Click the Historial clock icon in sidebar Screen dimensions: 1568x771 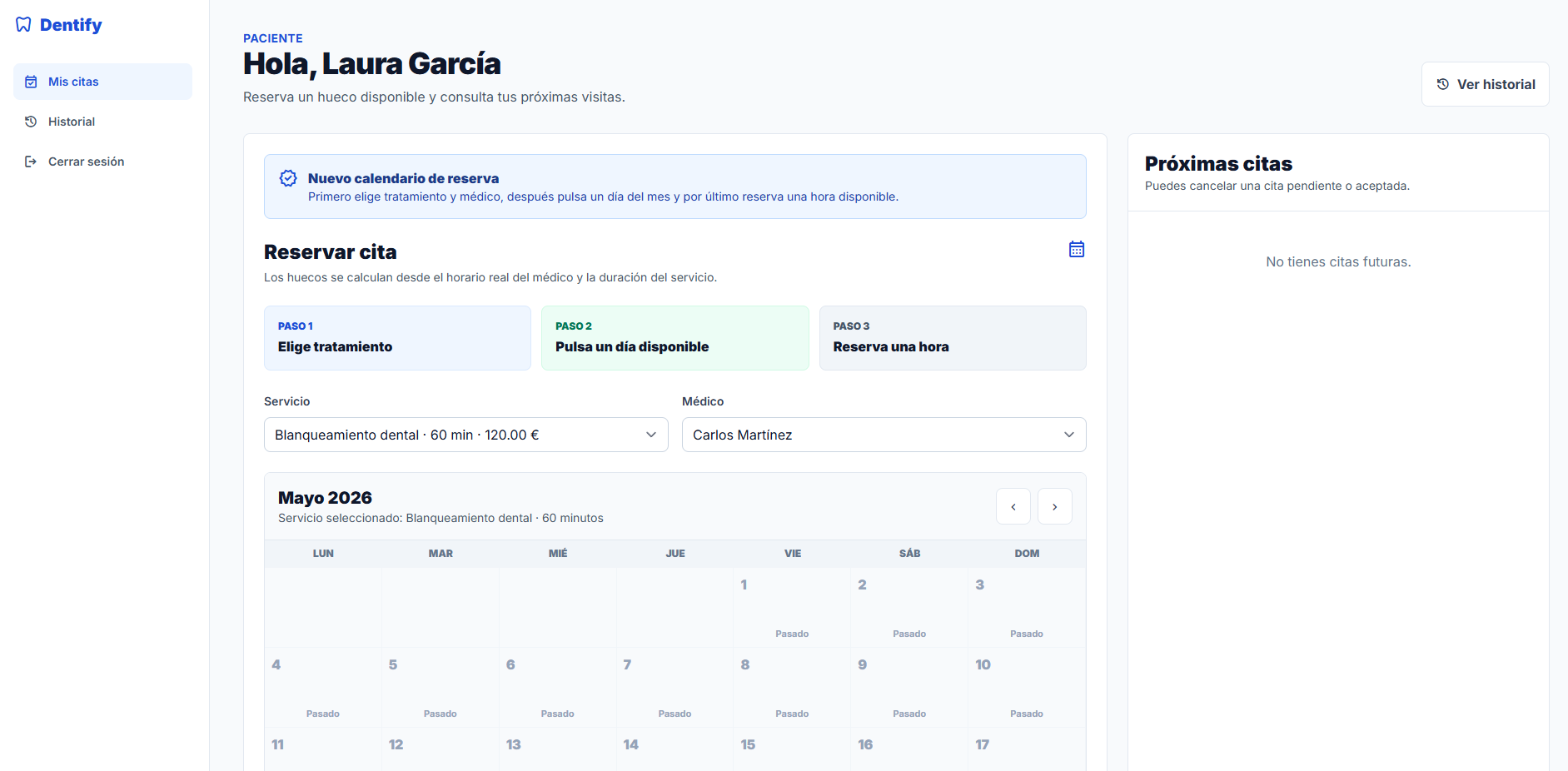click(x=31, y=122)
